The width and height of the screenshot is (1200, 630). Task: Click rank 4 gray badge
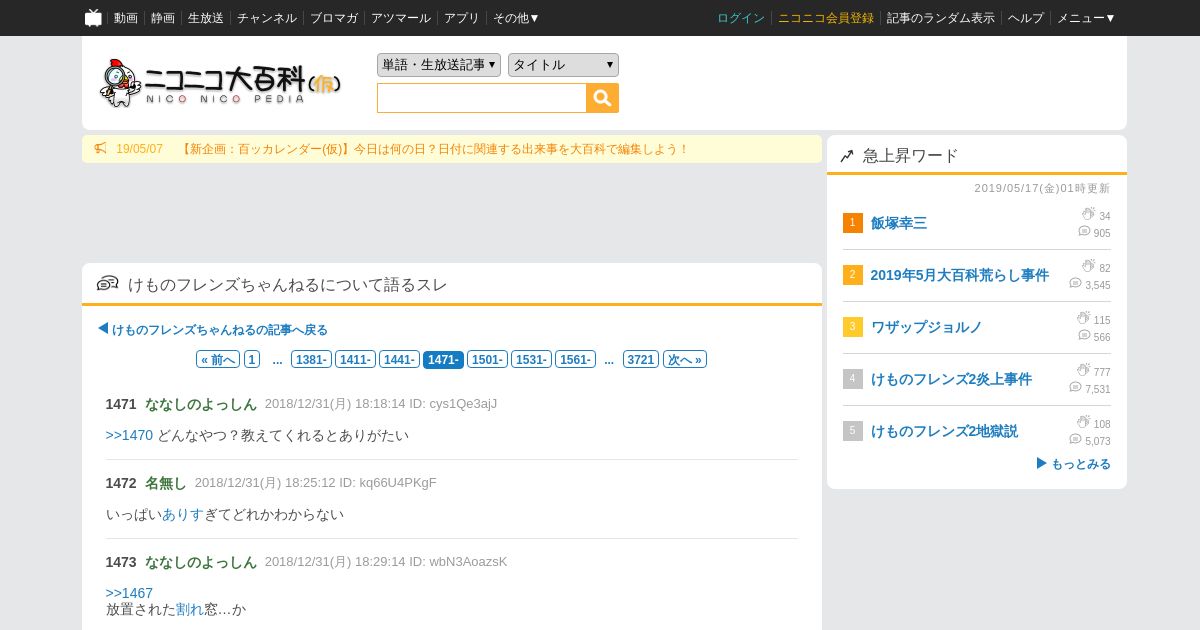click(852, 379)
